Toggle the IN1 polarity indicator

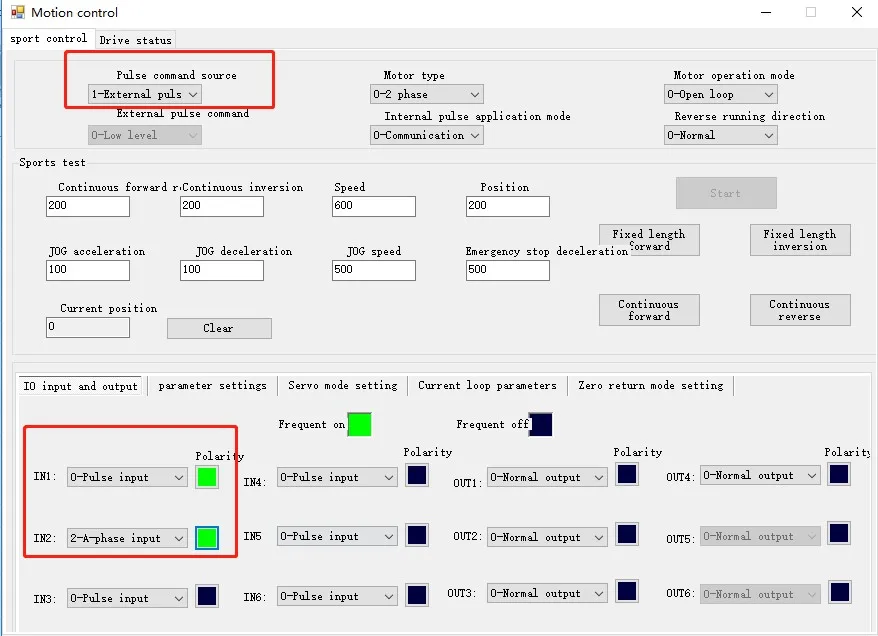click(207, 477)
